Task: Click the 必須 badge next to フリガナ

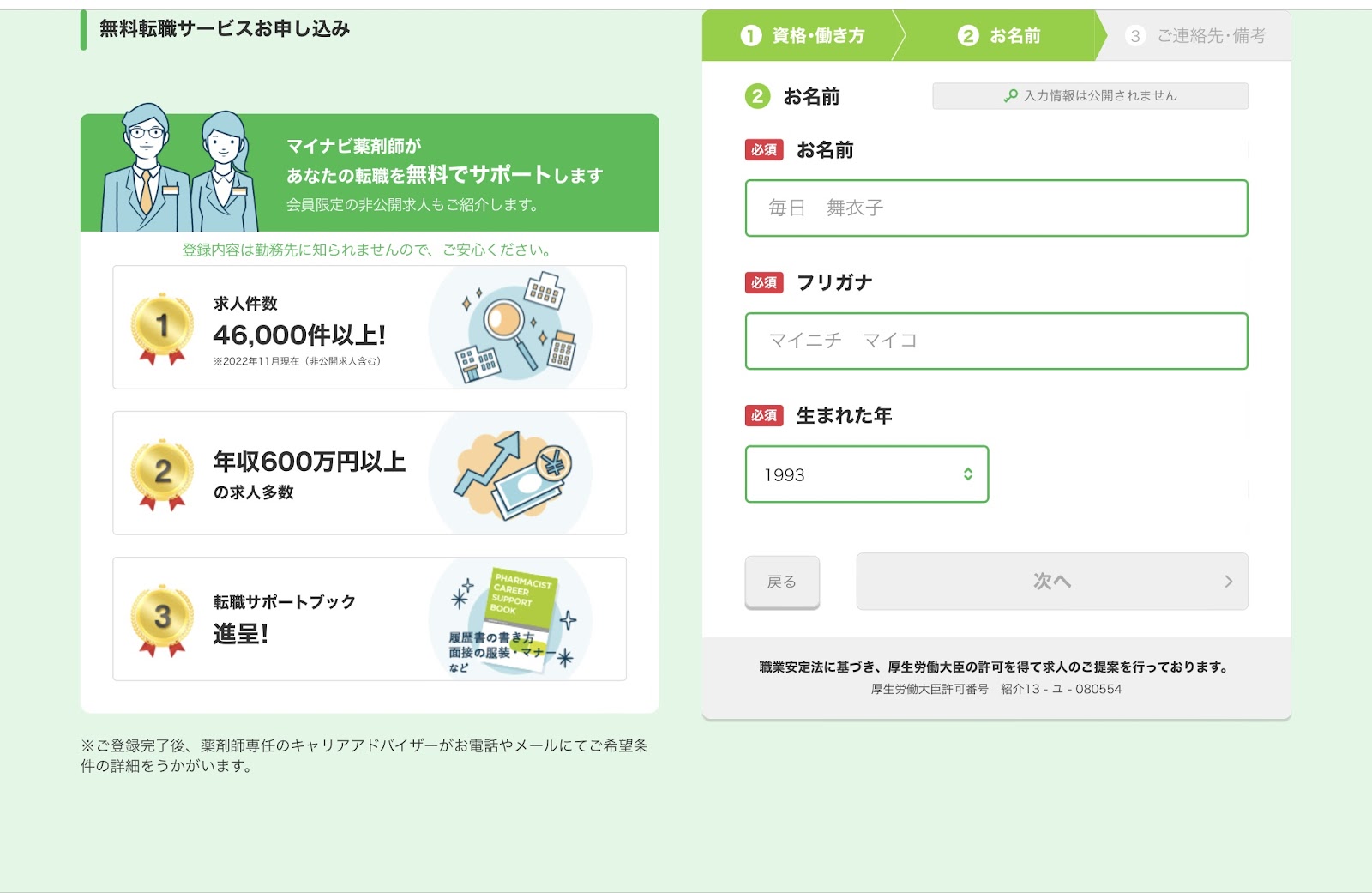Action: tap(764, 283)
